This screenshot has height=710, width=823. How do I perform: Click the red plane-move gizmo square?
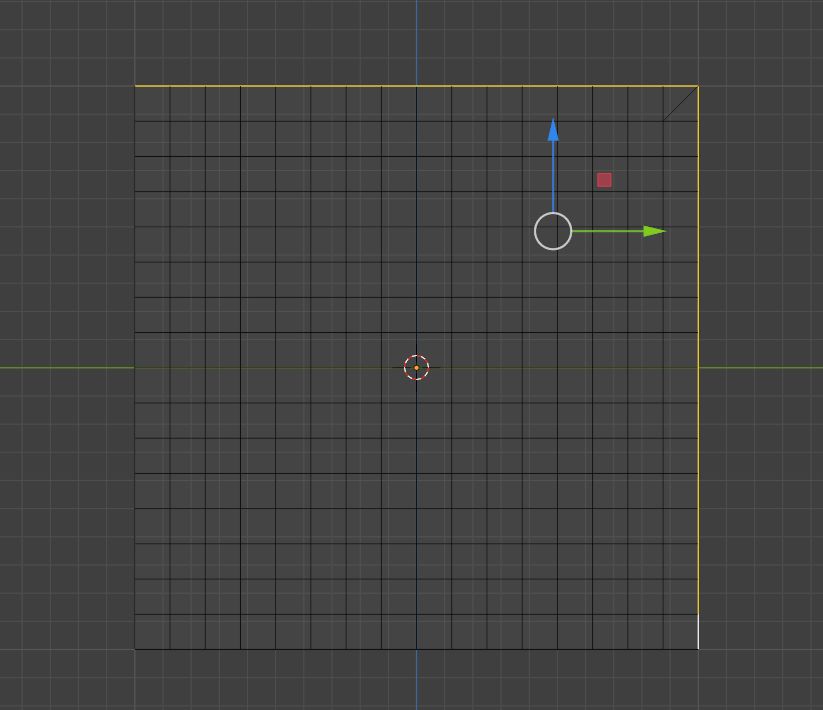pos(604,180)
